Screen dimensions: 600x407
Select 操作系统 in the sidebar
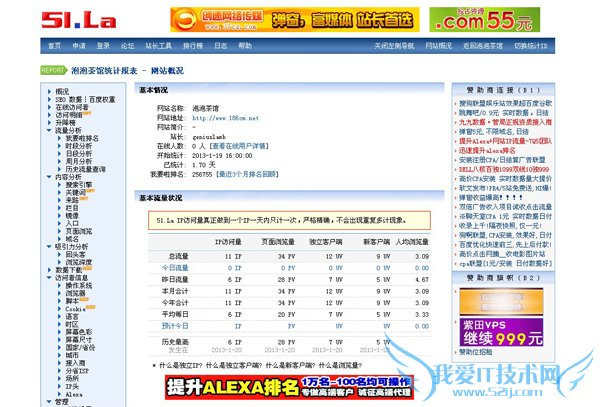pos(79,285)
